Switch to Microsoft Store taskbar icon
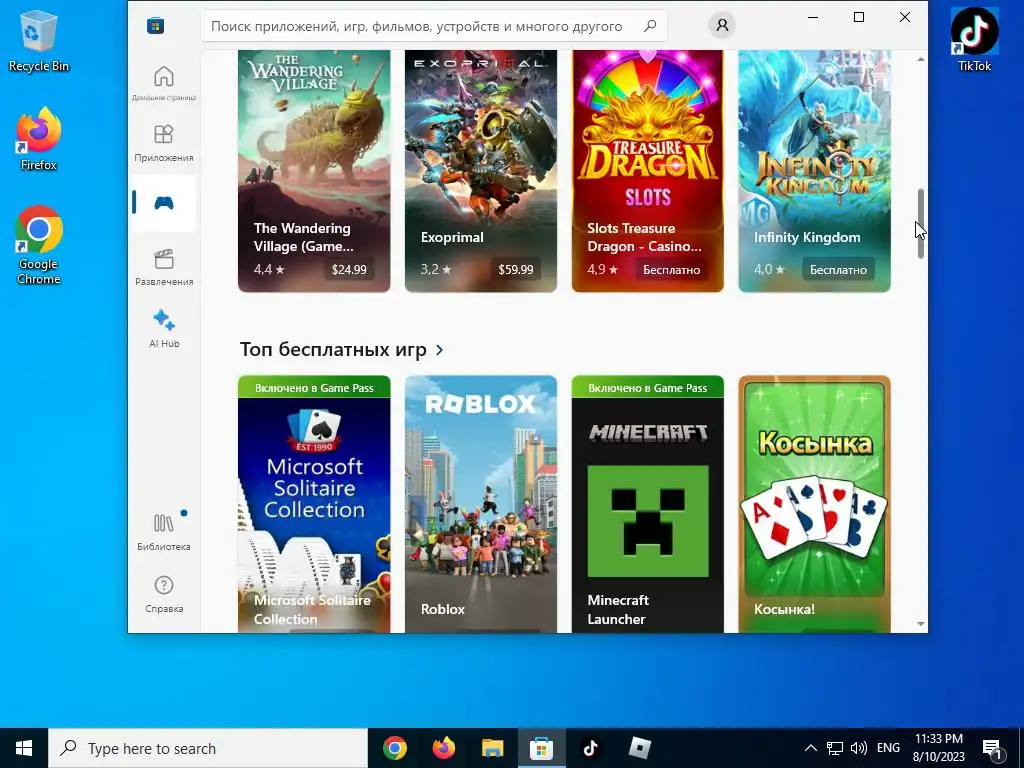The width and height of the screenshot is (1024, 768). coord(541,748)
